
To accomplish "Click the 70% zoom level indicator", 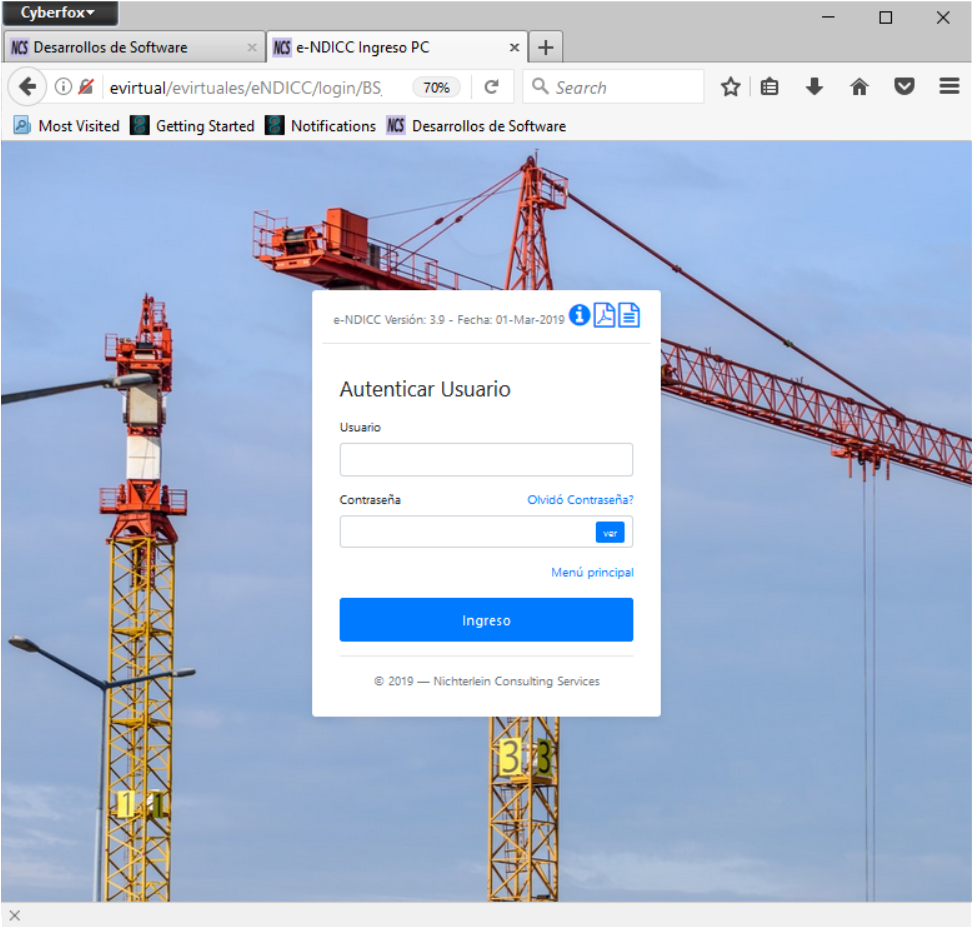I will [x=436, y=87].
